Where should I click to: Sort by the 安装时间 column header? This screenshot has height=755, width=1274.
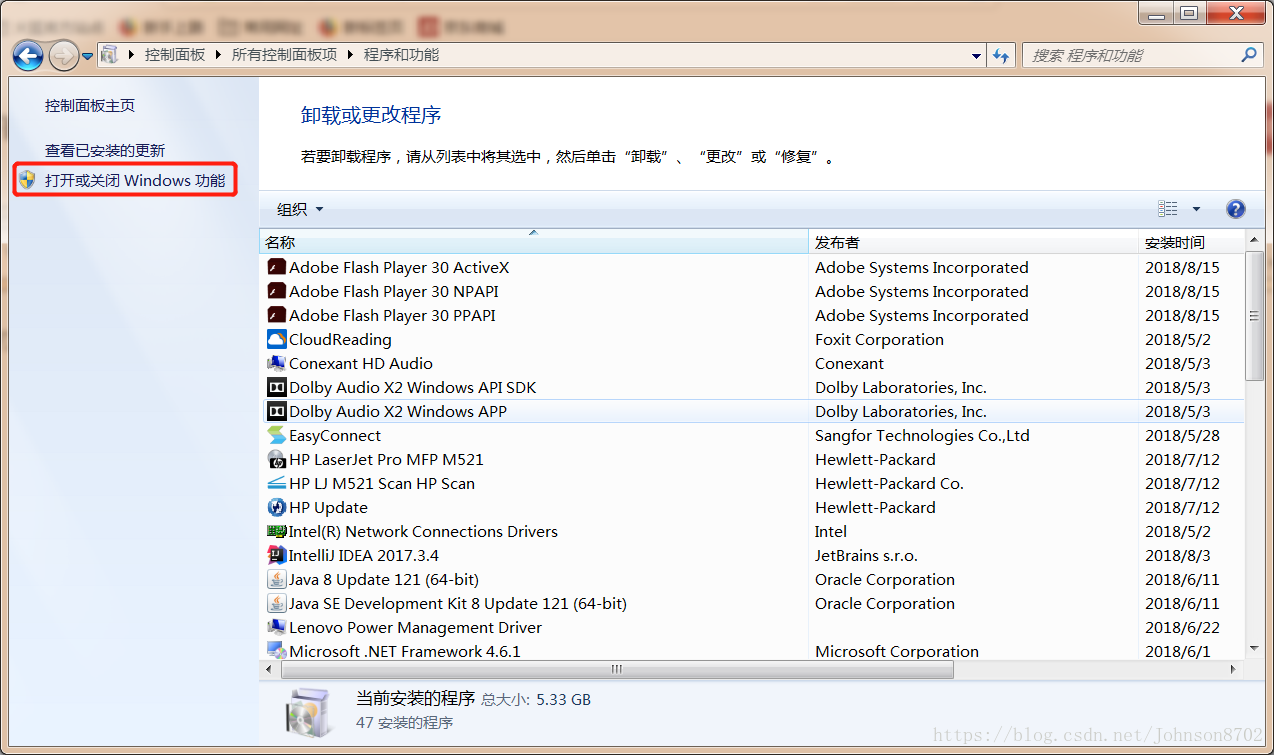pyautogui.click(x=1192, y=242)
